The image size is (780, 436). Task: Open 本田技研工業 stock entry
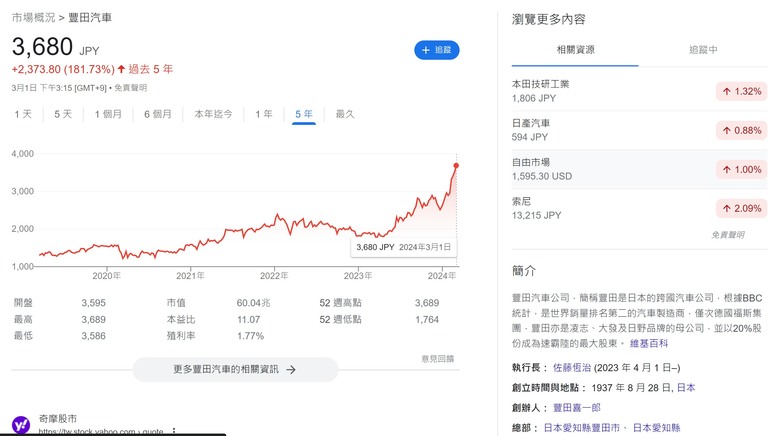(x=639, y=91)
